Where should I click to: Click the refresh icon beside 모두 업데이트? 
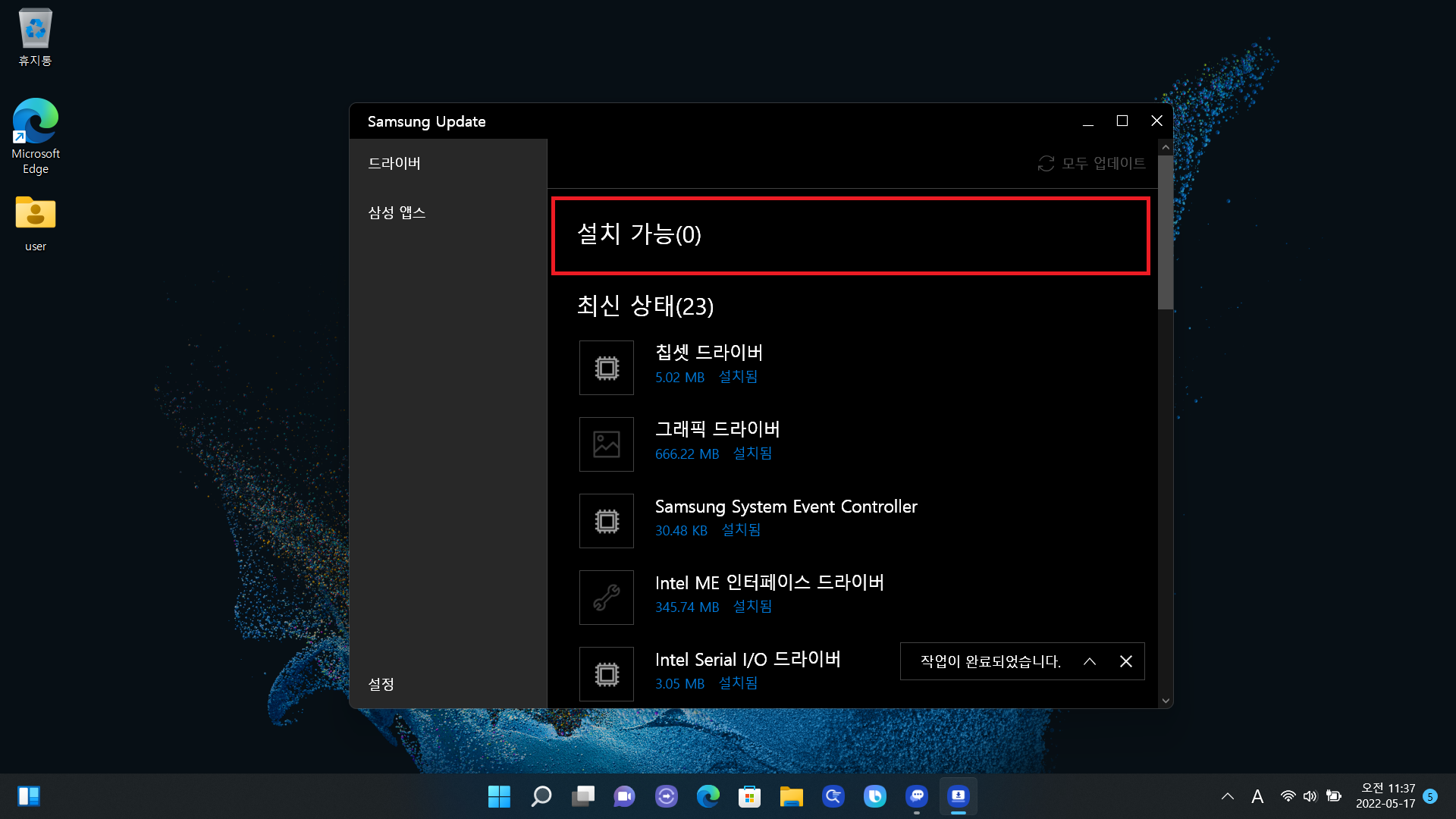[x=1046, y=164]
